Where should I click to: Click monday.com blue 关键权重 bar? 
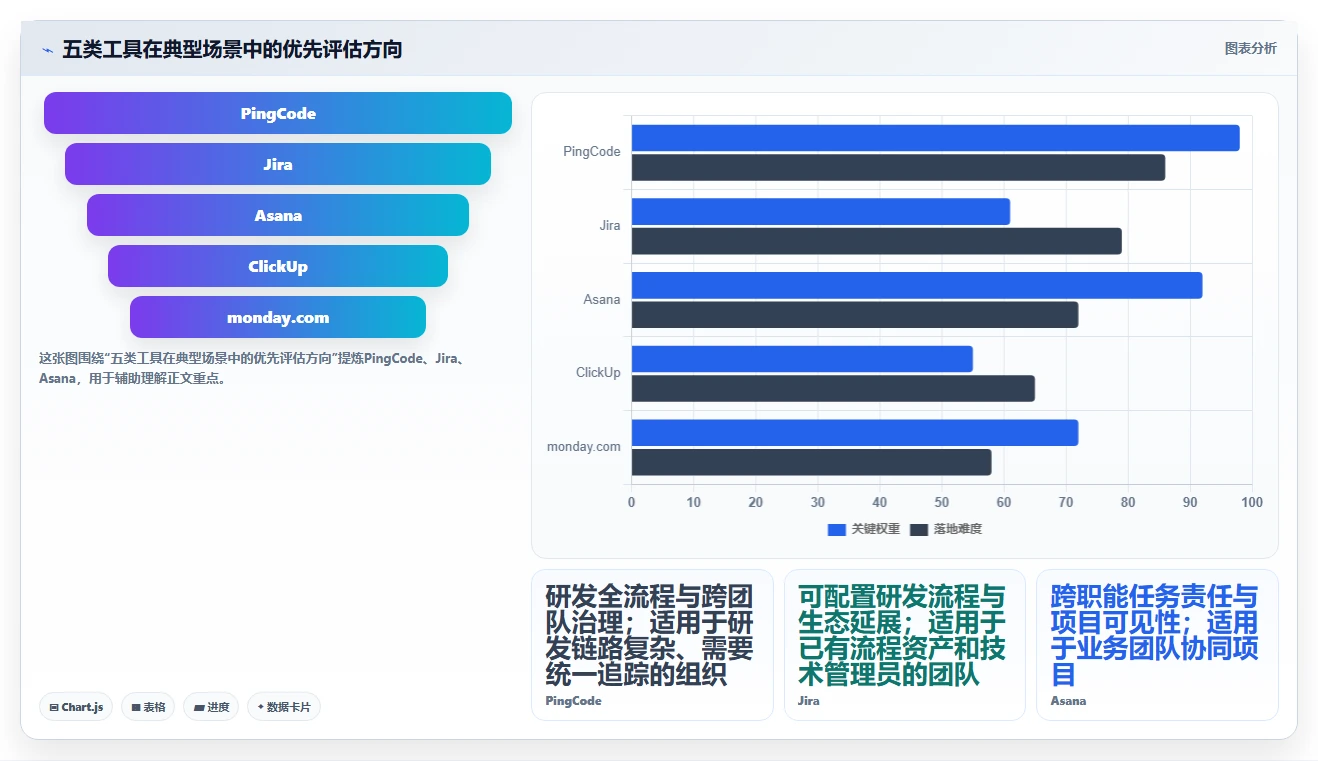pos(855,433)
